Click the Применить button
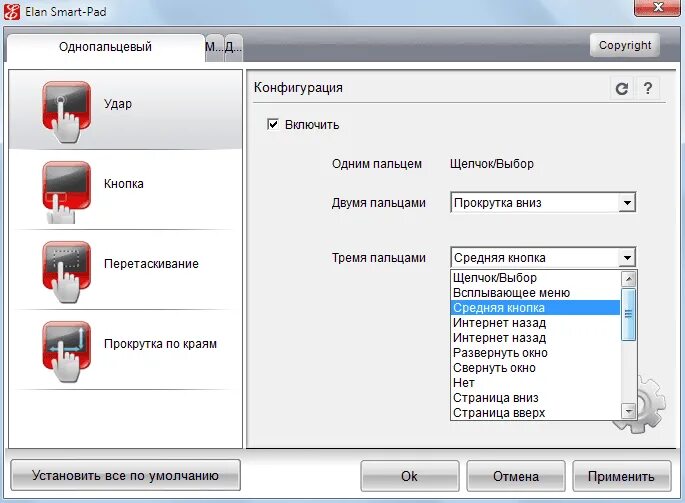Viewport: 685px width, 503px height. coord(621,476)
